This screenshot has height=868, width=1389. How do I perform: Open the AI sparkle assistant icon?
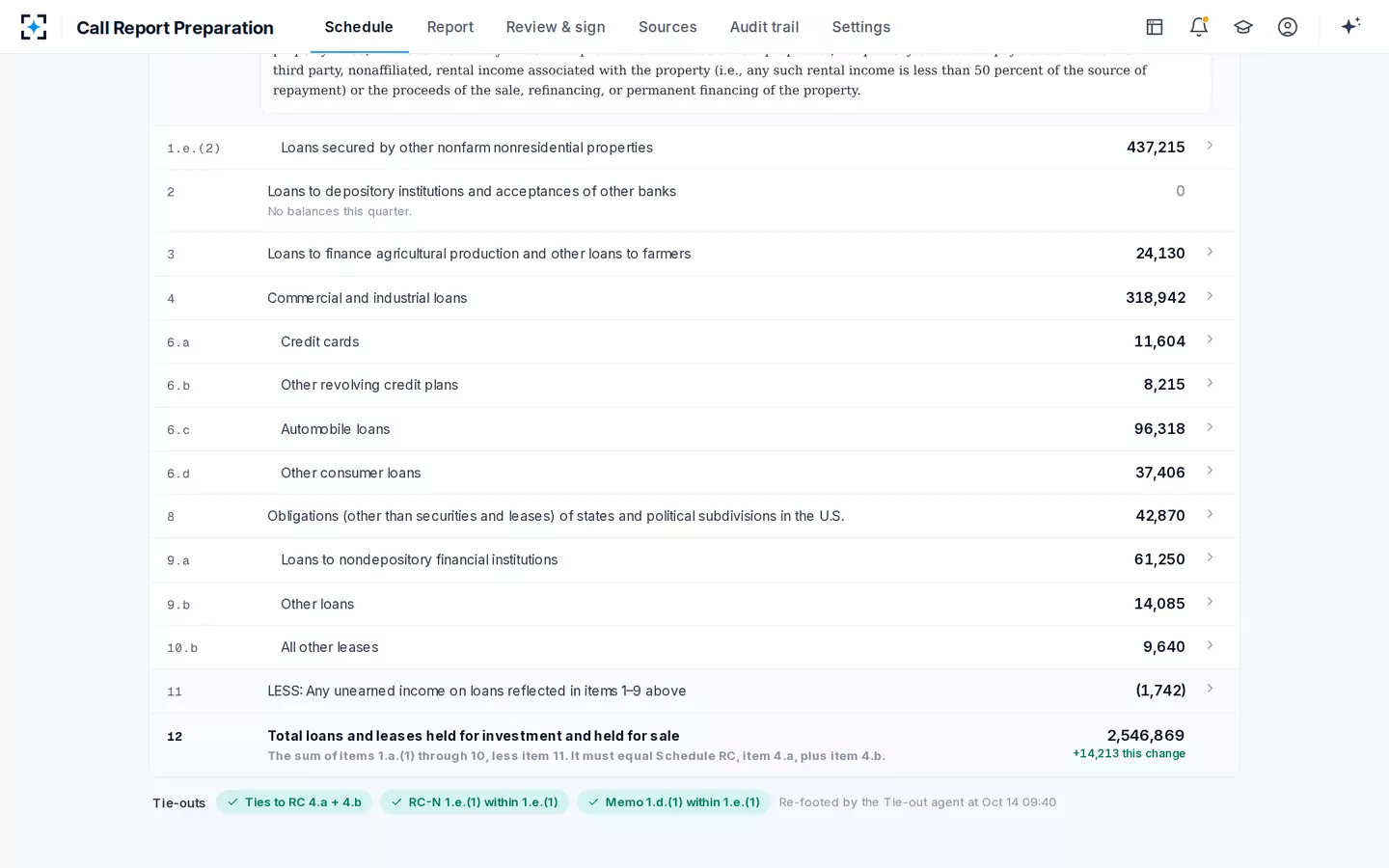(1350, 26)
